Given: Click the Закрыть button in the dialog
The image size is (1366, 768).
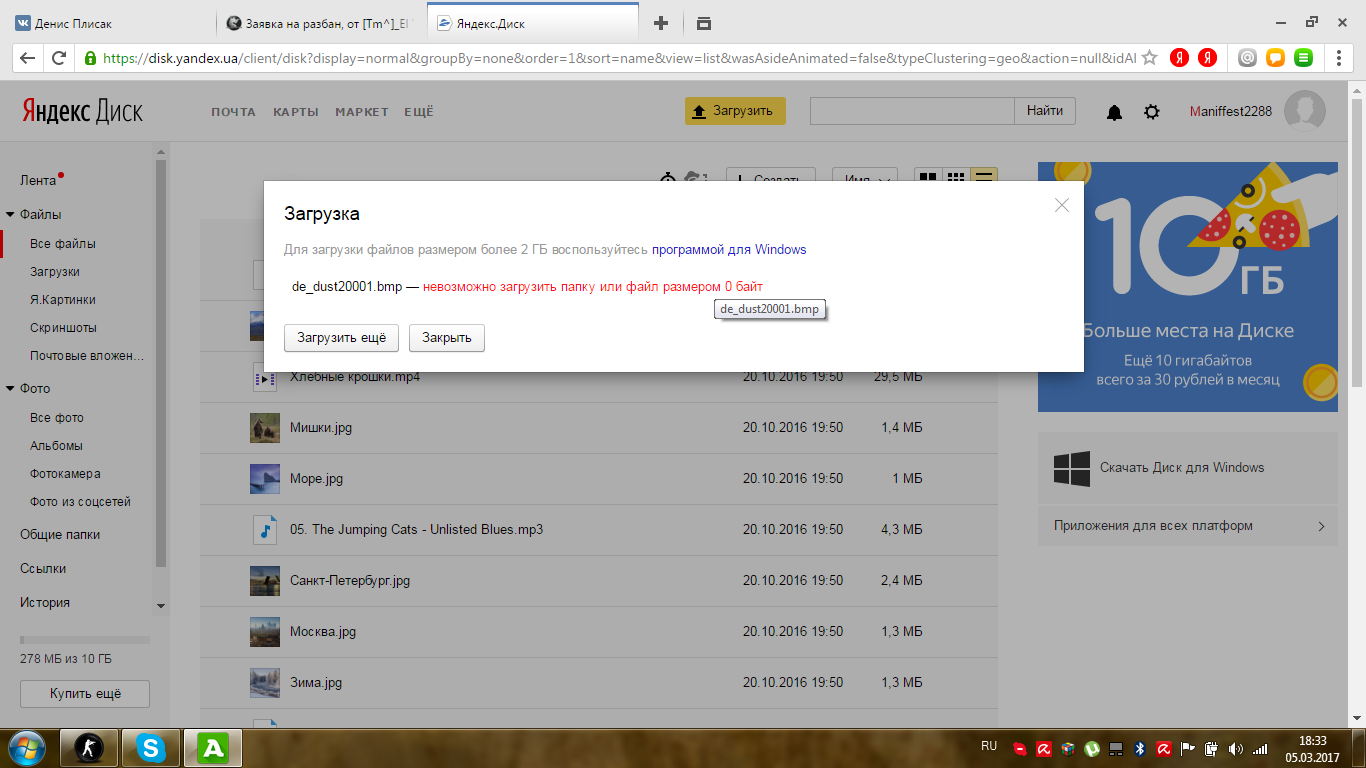Looking at the screenshot, I should (x=447, y=338).
